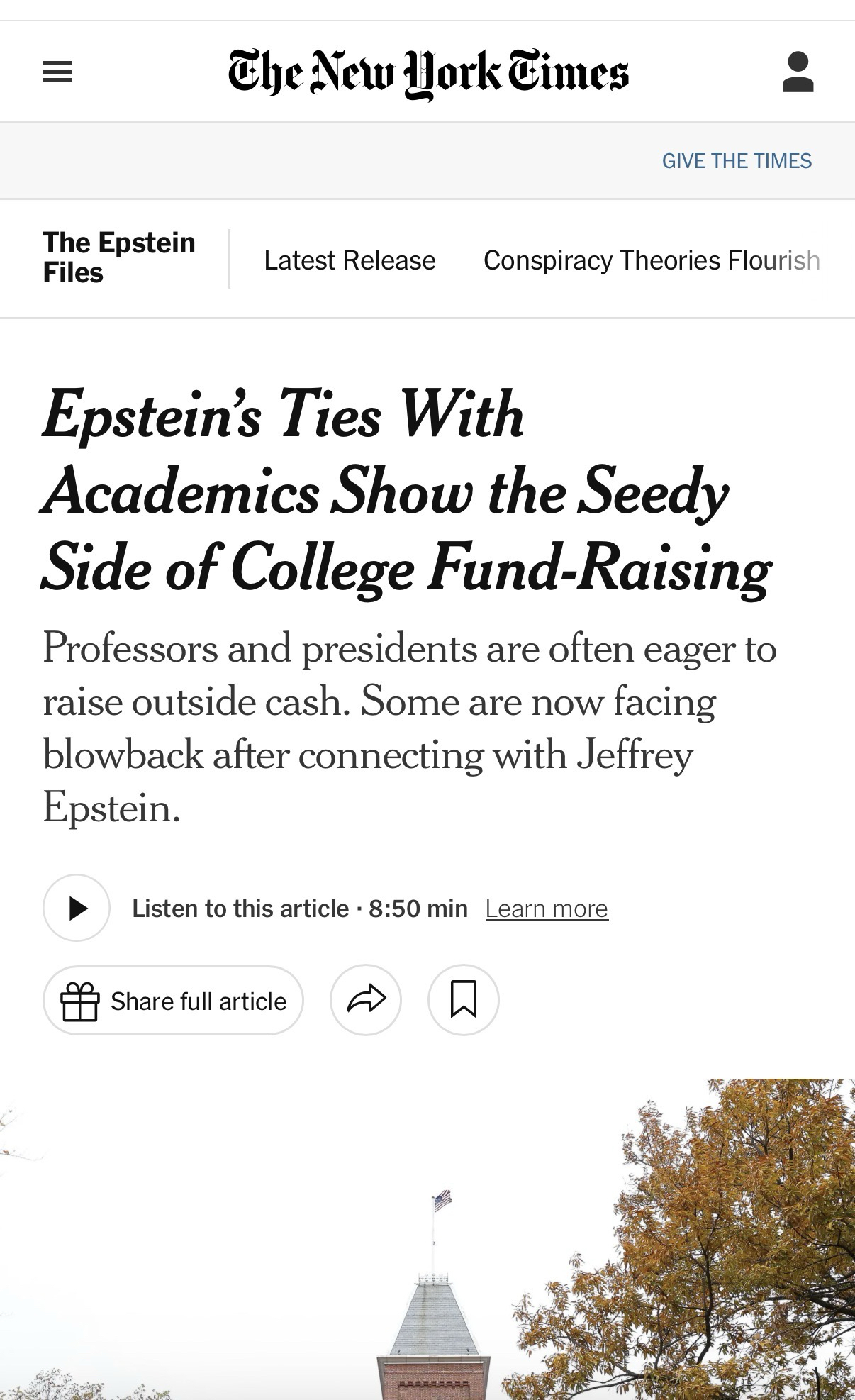Click the Learn more link

tap(547, 909)
